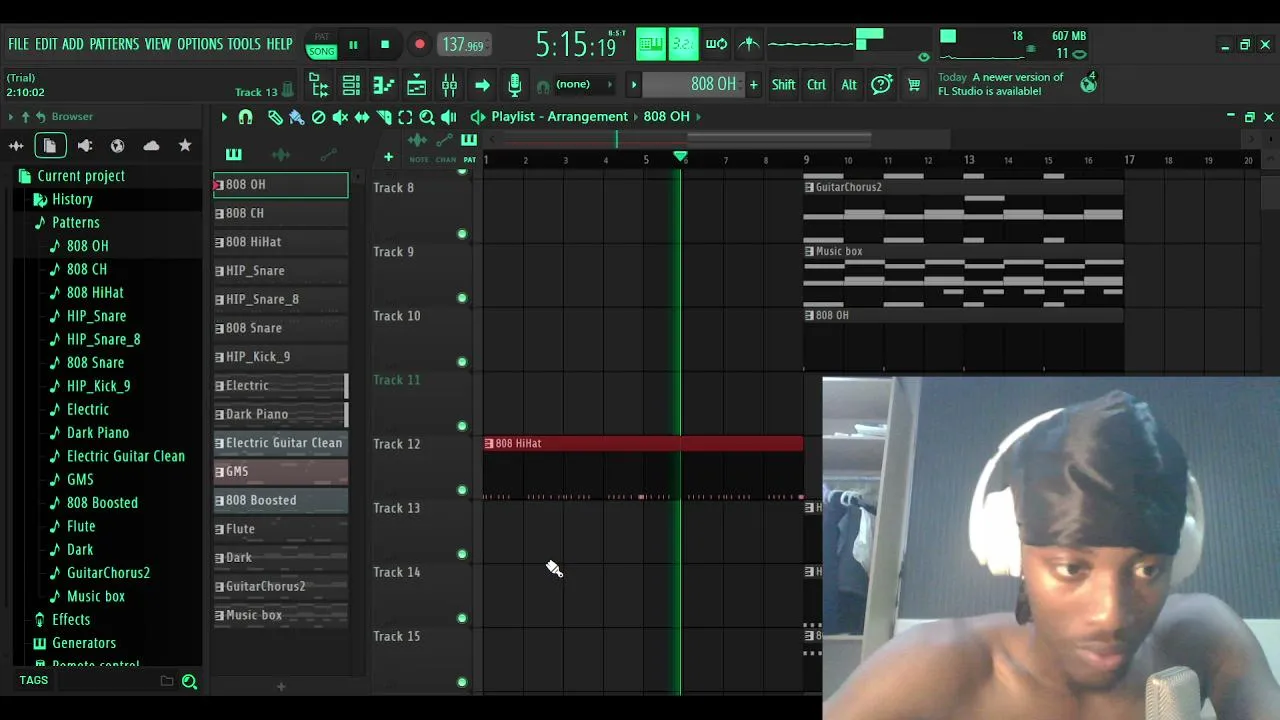Screen dimensions: 1280x720
Task: Search the Browser with magnifier icon
Action: click(189, 682)
